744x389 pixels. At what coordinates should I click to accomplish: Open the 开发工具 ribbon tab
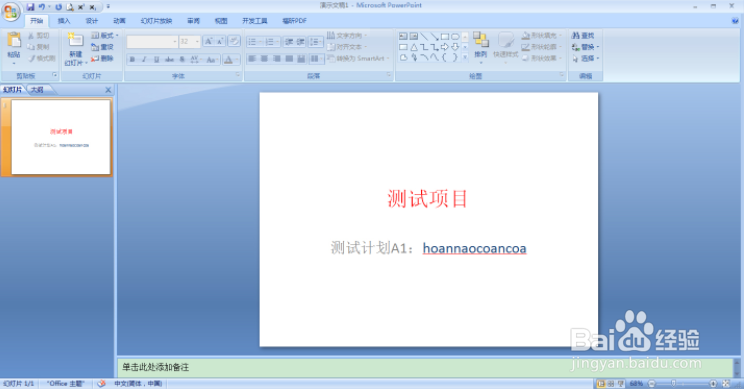[255, 21]
